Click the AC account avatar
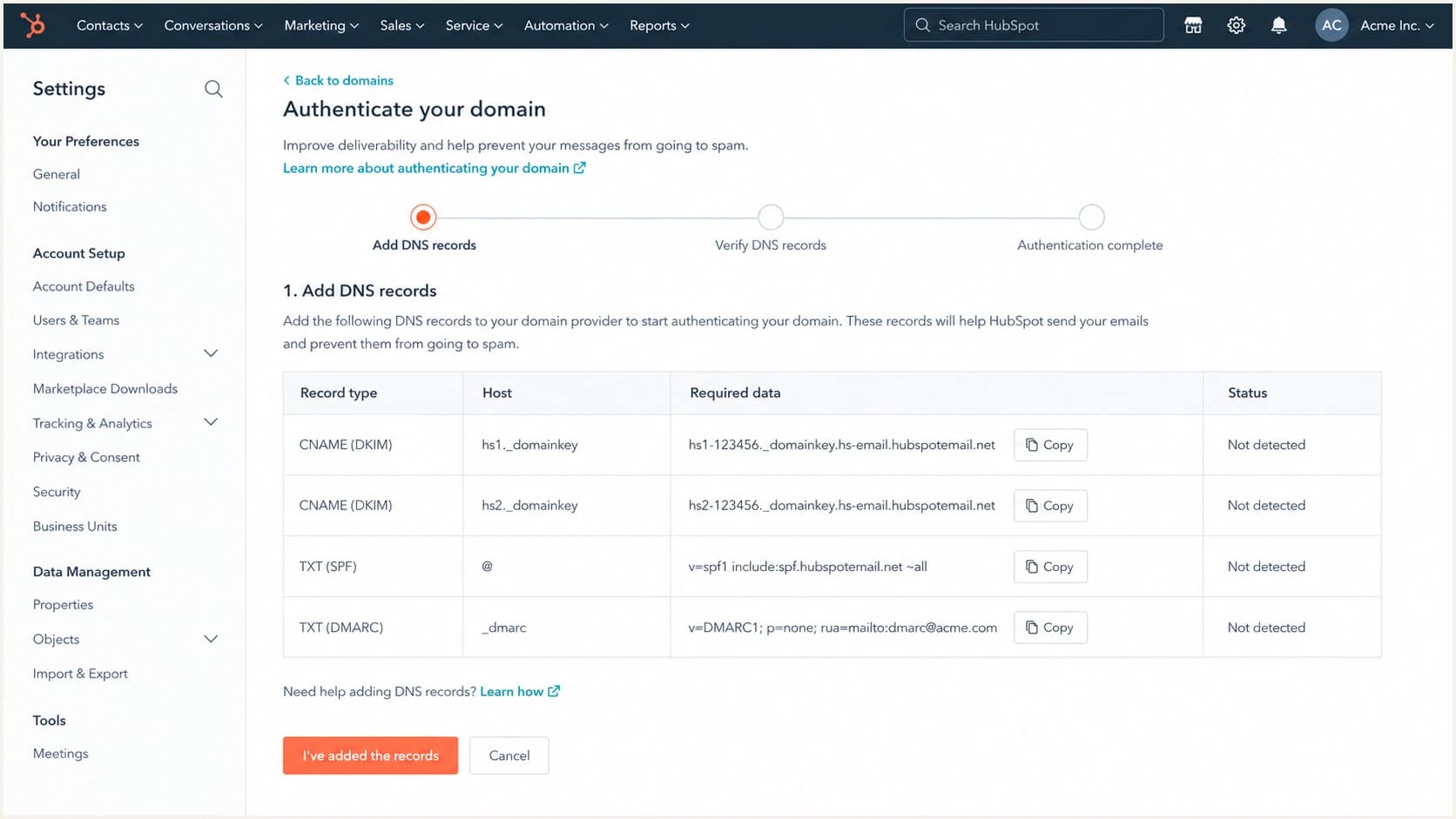Image resolution: width=1456 pixels, height=819 pixels. coord(1331,25)
